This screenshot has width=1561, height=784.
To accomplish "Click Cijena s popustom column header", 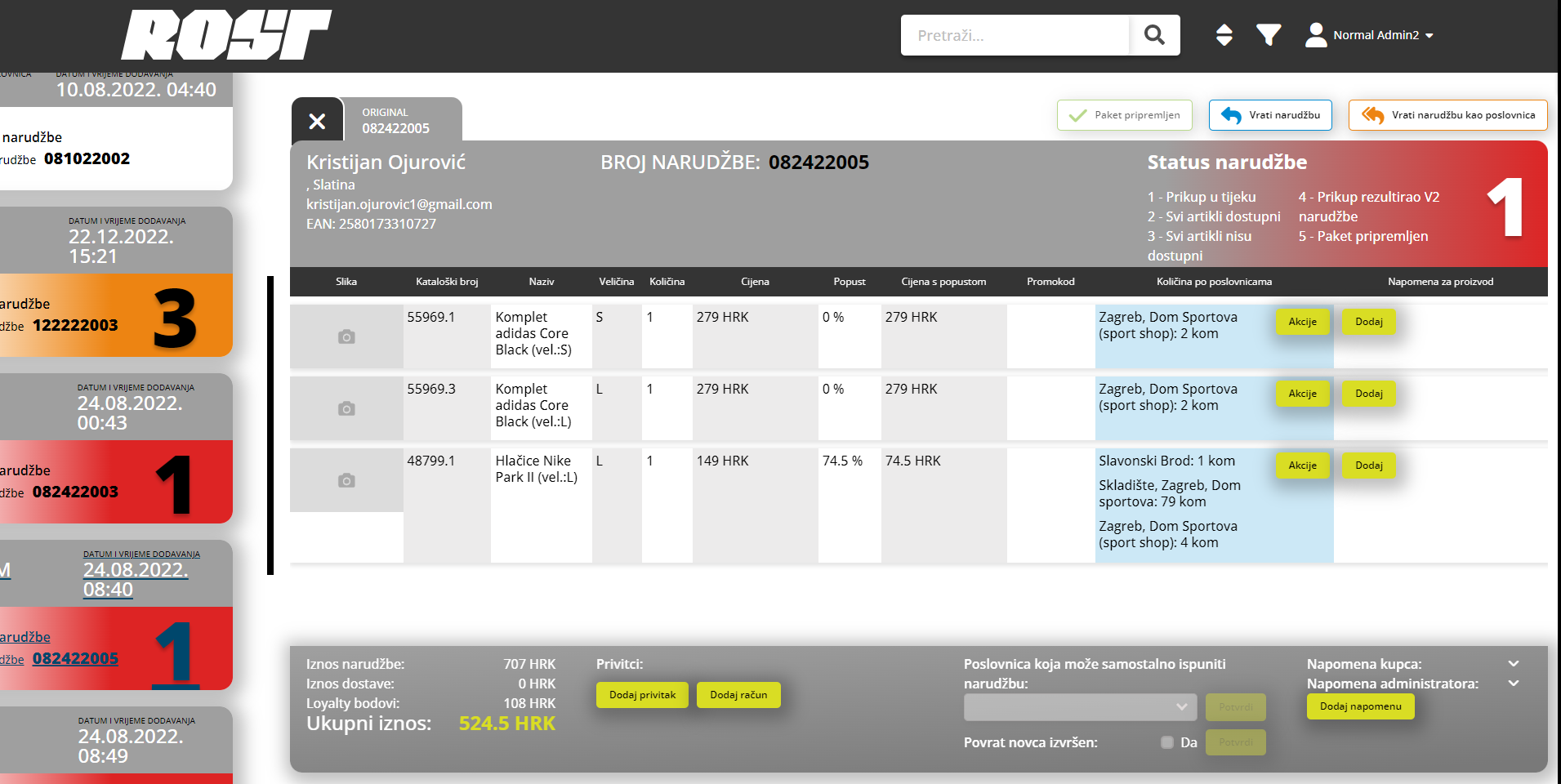I will coord(943,282).
